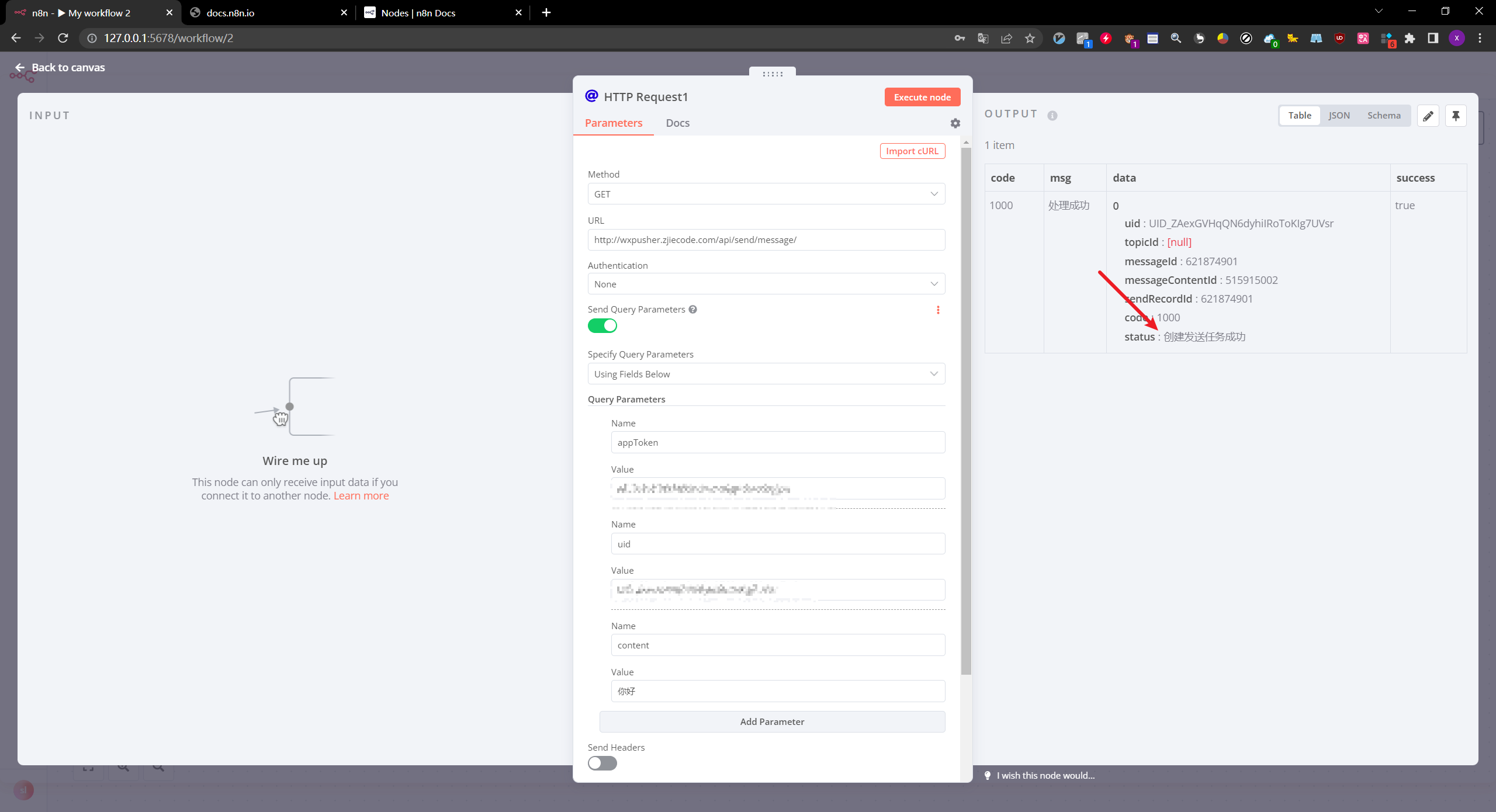Open node settings gear icon
The height and width of the screenshot is (812, 1496).
(x=955, y=123)
